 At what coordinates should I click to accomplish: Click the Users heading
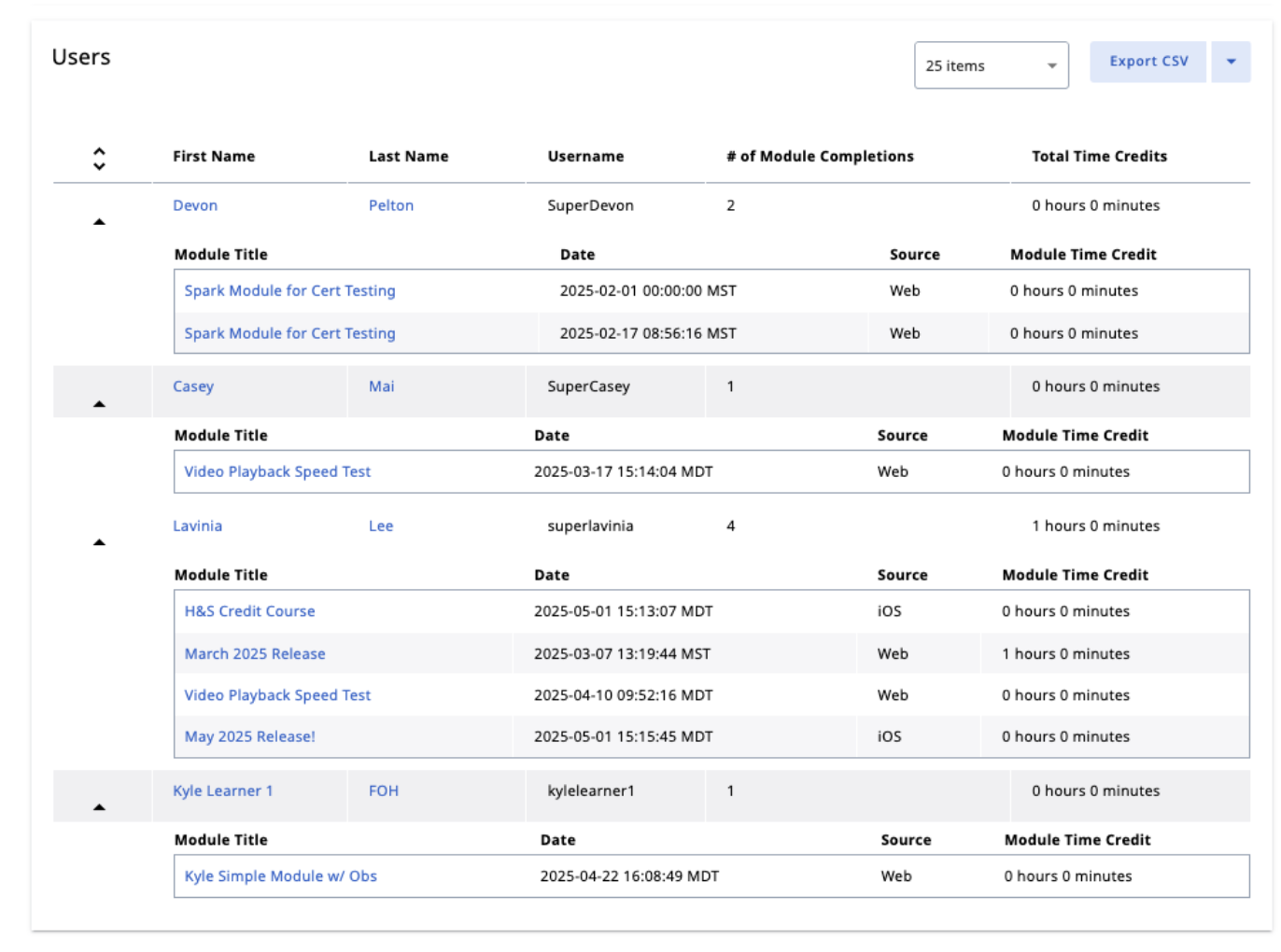point(81,58)
